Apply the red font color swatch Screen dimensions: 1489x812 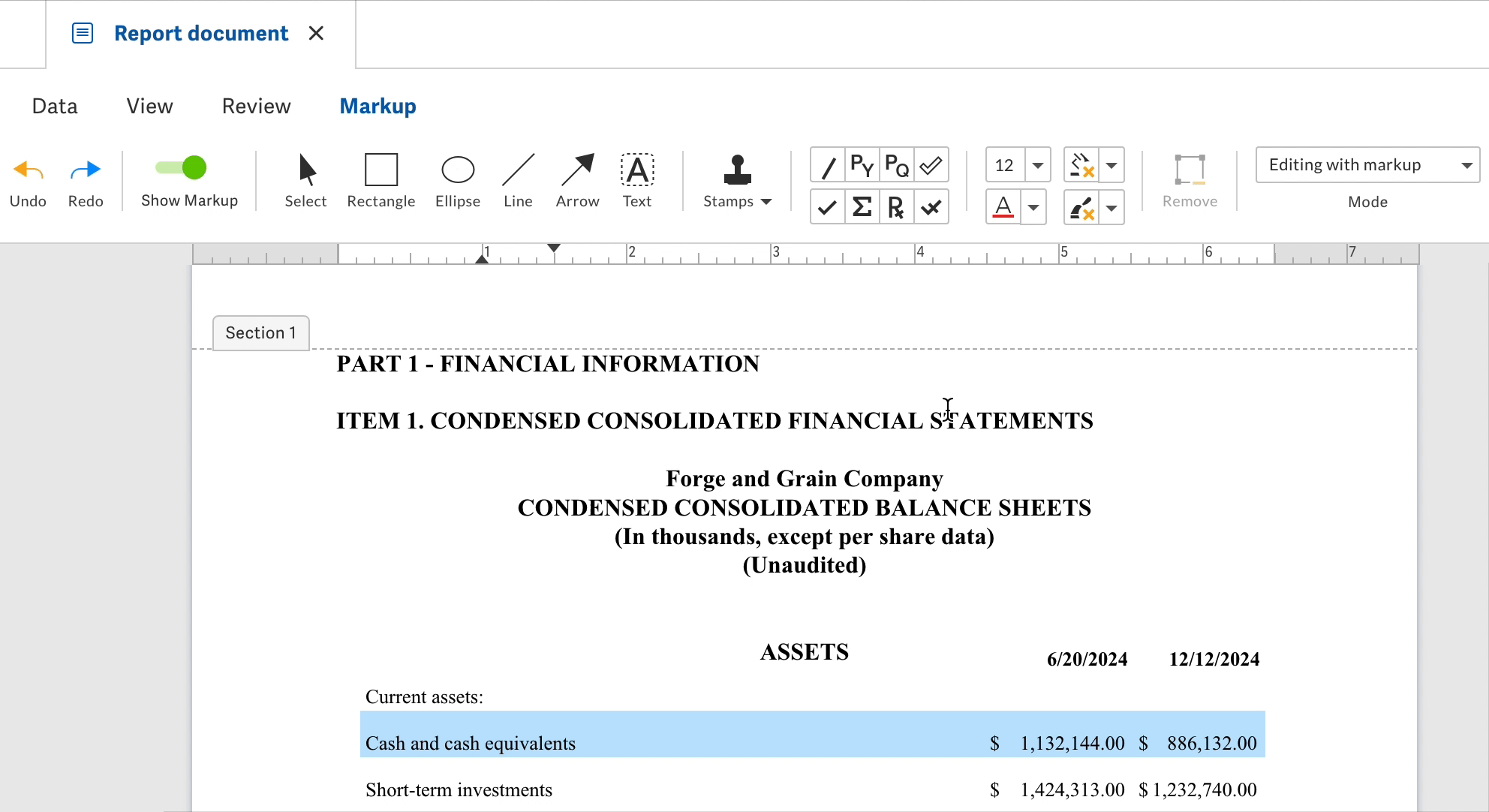1003,208
